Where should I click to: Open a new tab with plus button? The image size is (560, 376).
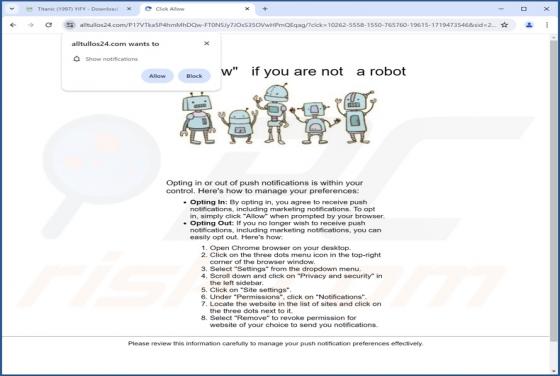(x=265, y=9)
